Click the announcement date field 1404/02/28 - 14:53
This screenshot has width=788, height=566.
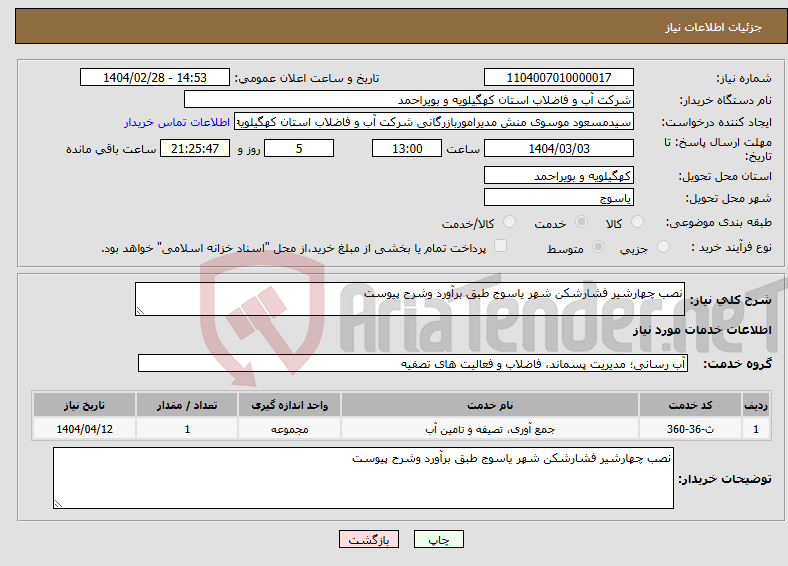155,77
